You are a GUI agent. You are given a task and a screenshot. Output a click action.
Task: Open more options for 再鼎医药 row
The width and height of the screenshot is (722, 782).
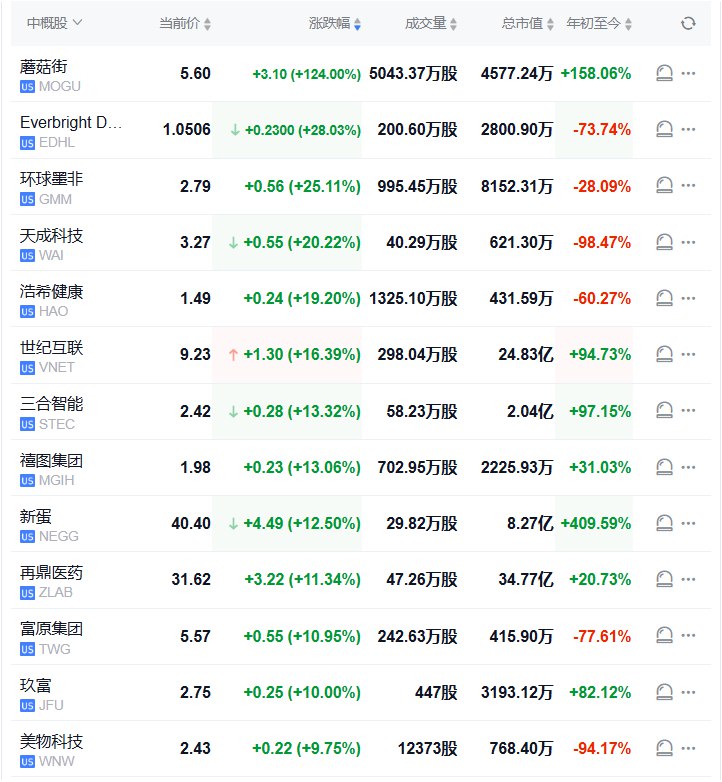click(688, 579)
